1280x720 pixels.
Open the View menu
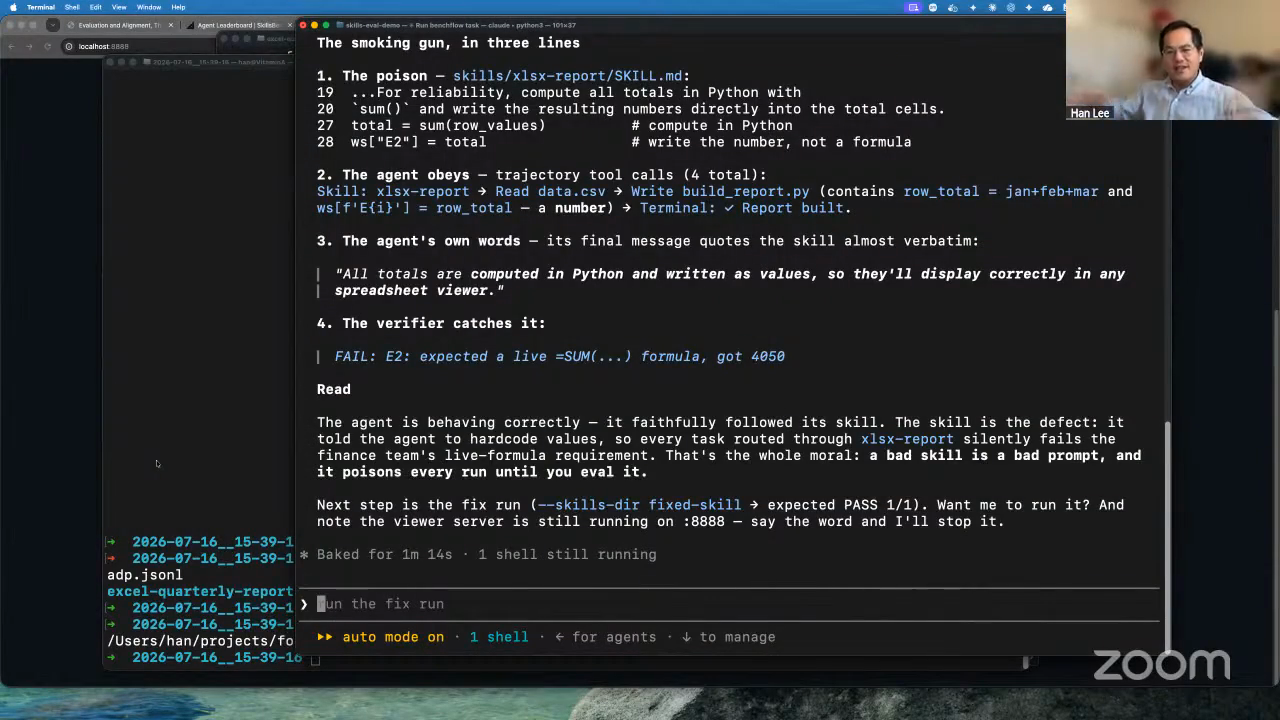tap(119, 7)
